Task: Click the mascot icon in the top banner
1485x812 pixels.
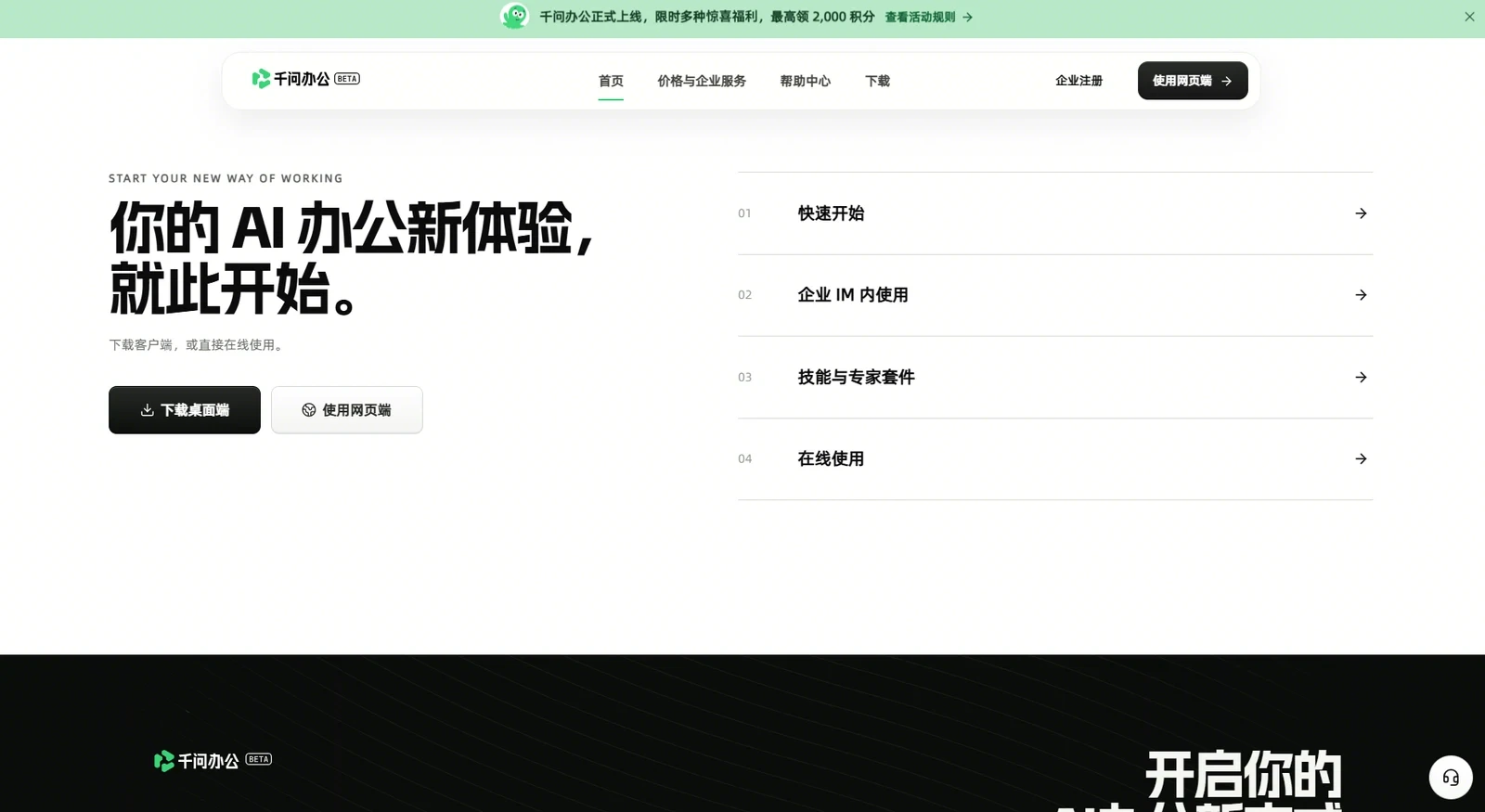Action: point(514,16)
